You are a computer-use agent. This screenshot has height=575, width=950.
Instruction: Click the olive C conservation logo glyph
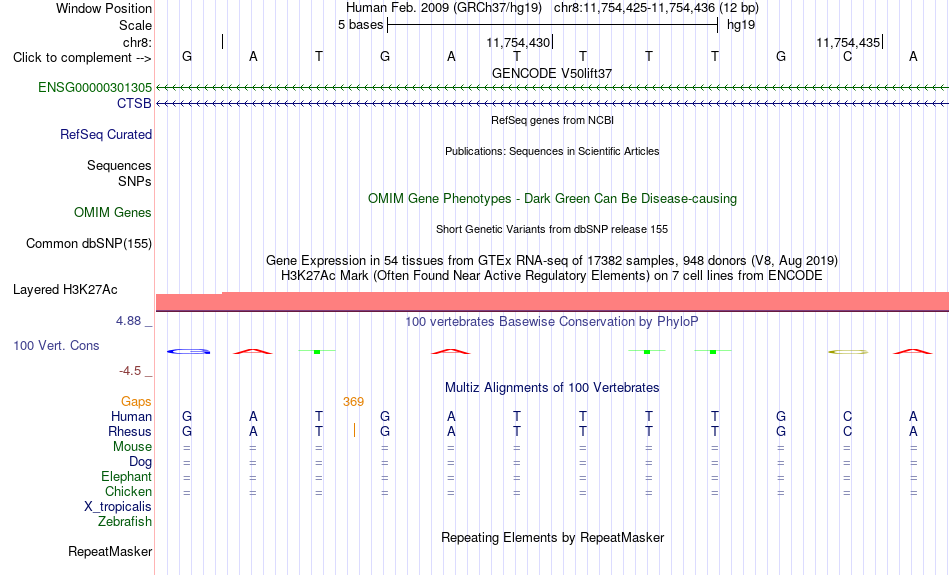tap(848, 351)
